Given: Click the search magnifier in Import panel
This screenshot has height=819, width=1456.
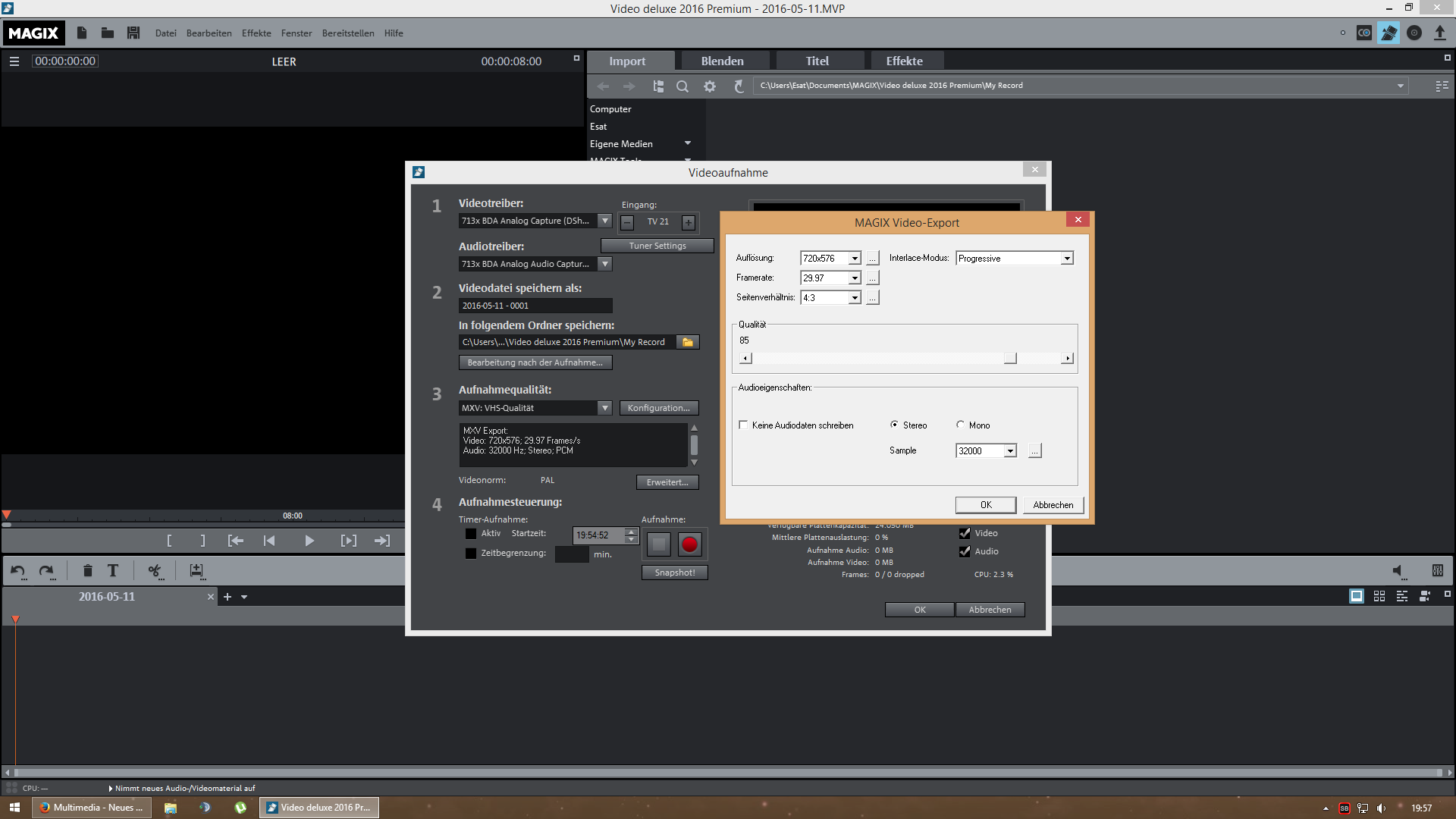Looking at the screenshot, I should 682,86.
